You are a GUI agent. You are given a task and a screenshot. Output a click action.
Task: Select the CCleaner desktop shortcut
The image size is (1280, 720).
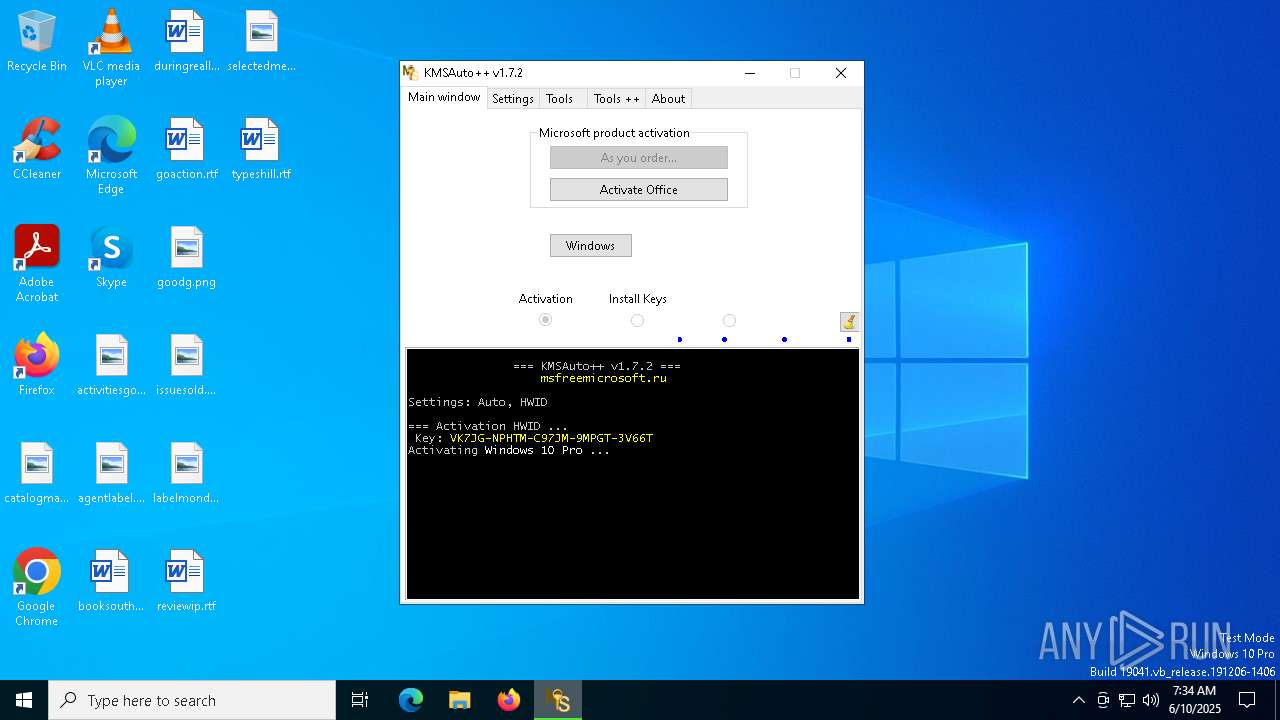(x=37, y=150)
